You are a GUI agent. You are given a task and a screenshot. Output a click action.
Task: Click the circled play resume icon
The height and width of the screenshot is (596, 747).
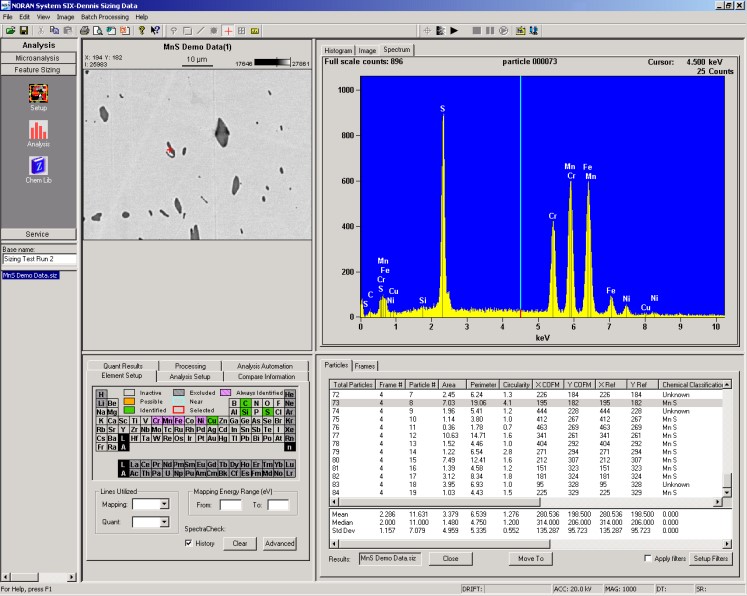point(504,30)
